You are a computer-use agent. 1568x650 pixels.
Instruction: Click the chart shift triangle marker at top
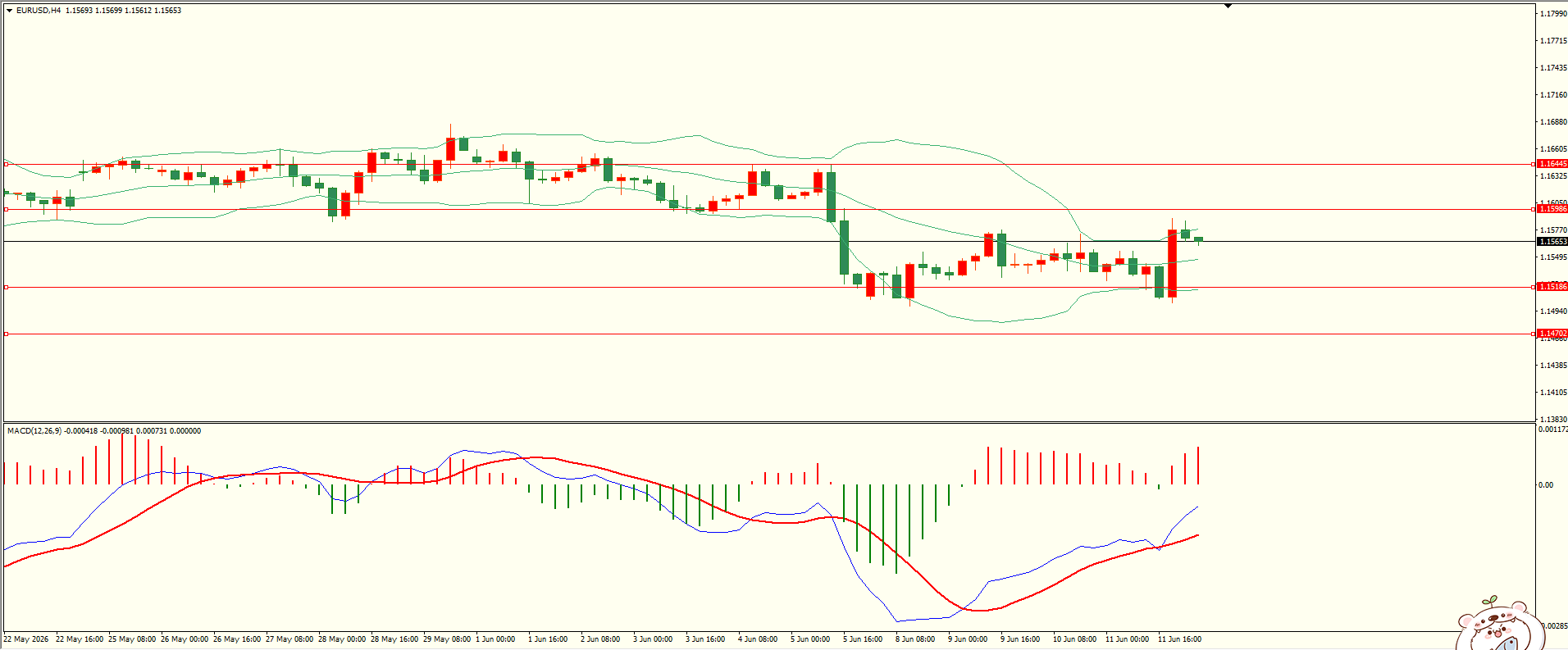coord(1228,6)
